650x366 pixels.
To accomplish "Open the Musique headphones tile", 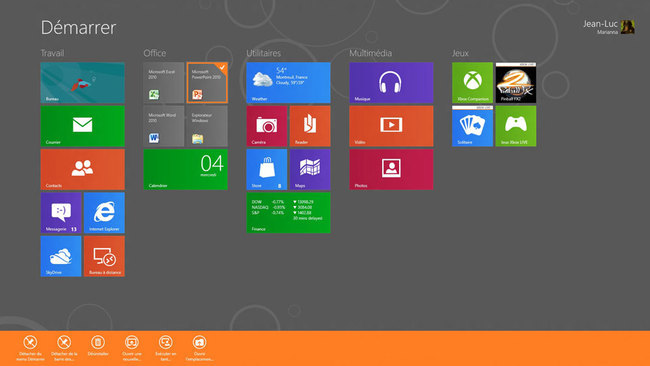I will click(x=391, y=82).
